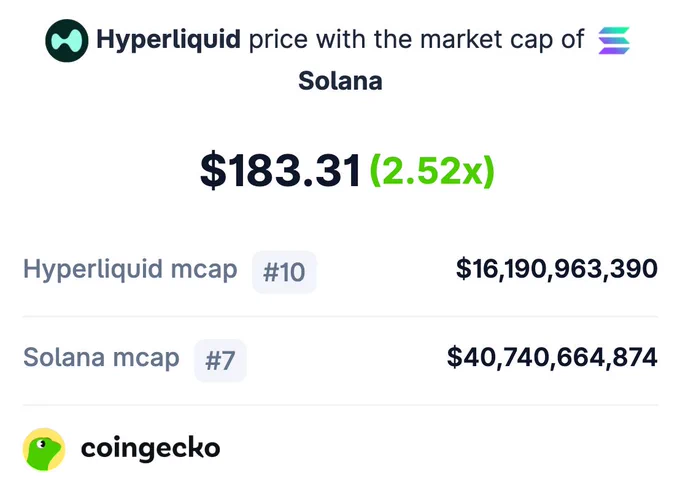Click the coingecko wordmark text
The width and height of the screenshot is (680, 489).
[x=150, y=449]
